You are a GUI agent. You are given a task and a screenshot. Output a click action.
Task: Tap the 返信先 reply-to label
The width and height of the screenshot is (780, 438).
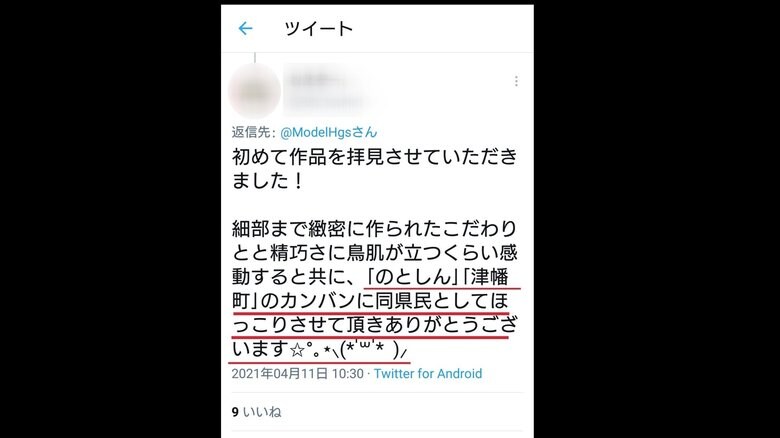(x=253, y=132)
